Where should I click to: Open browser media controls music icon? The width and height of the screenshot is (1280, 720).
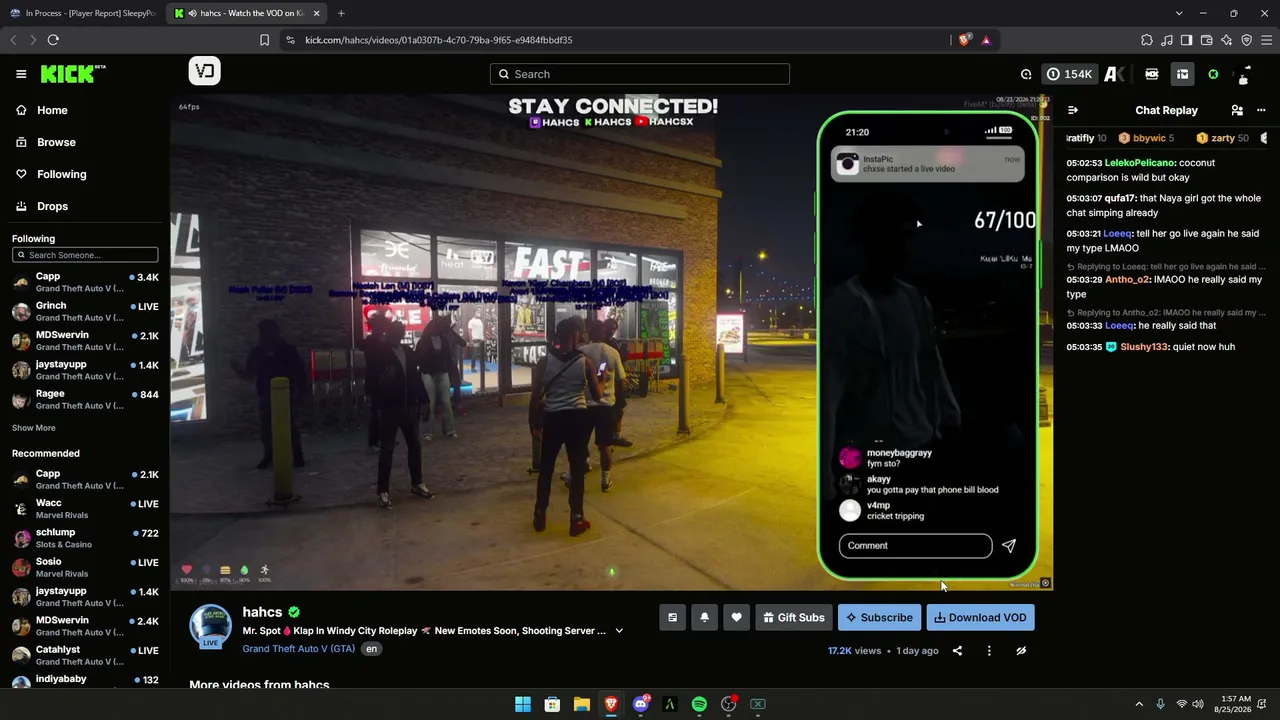1166,40
